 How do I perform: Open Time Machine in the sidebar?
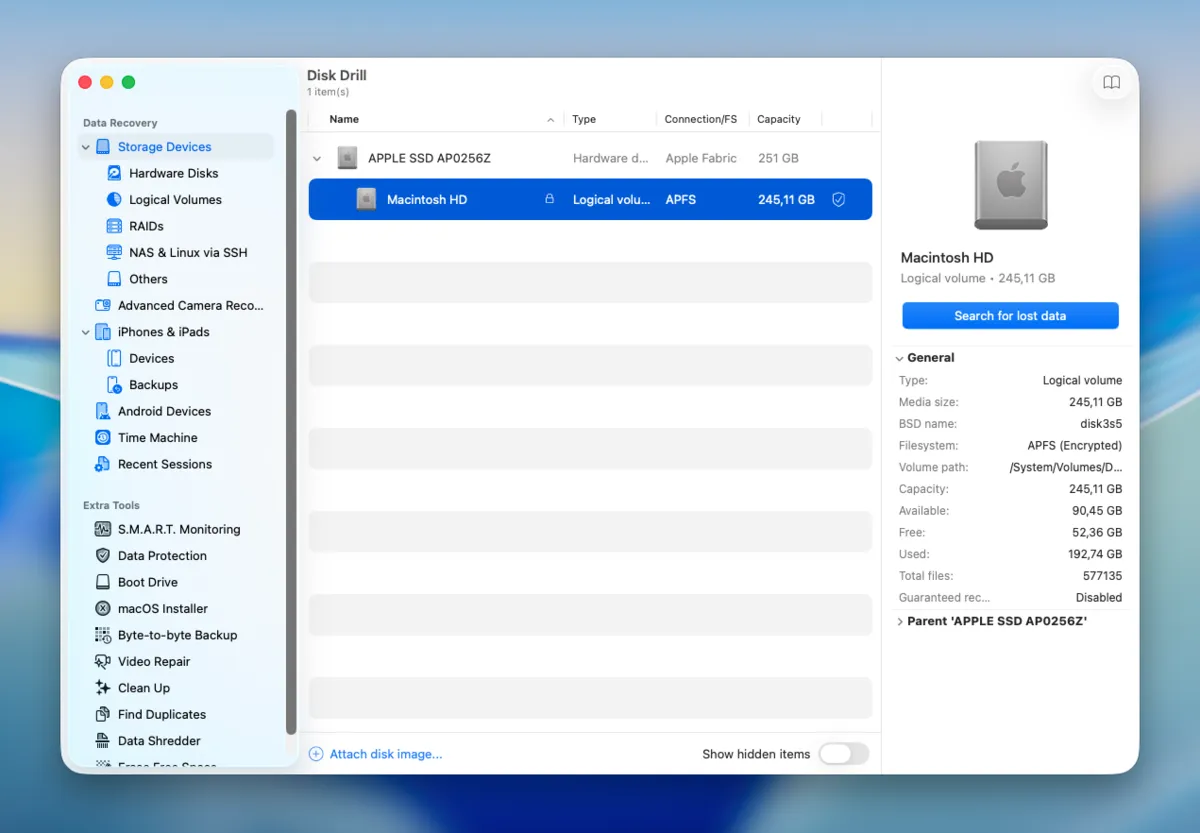158,438
